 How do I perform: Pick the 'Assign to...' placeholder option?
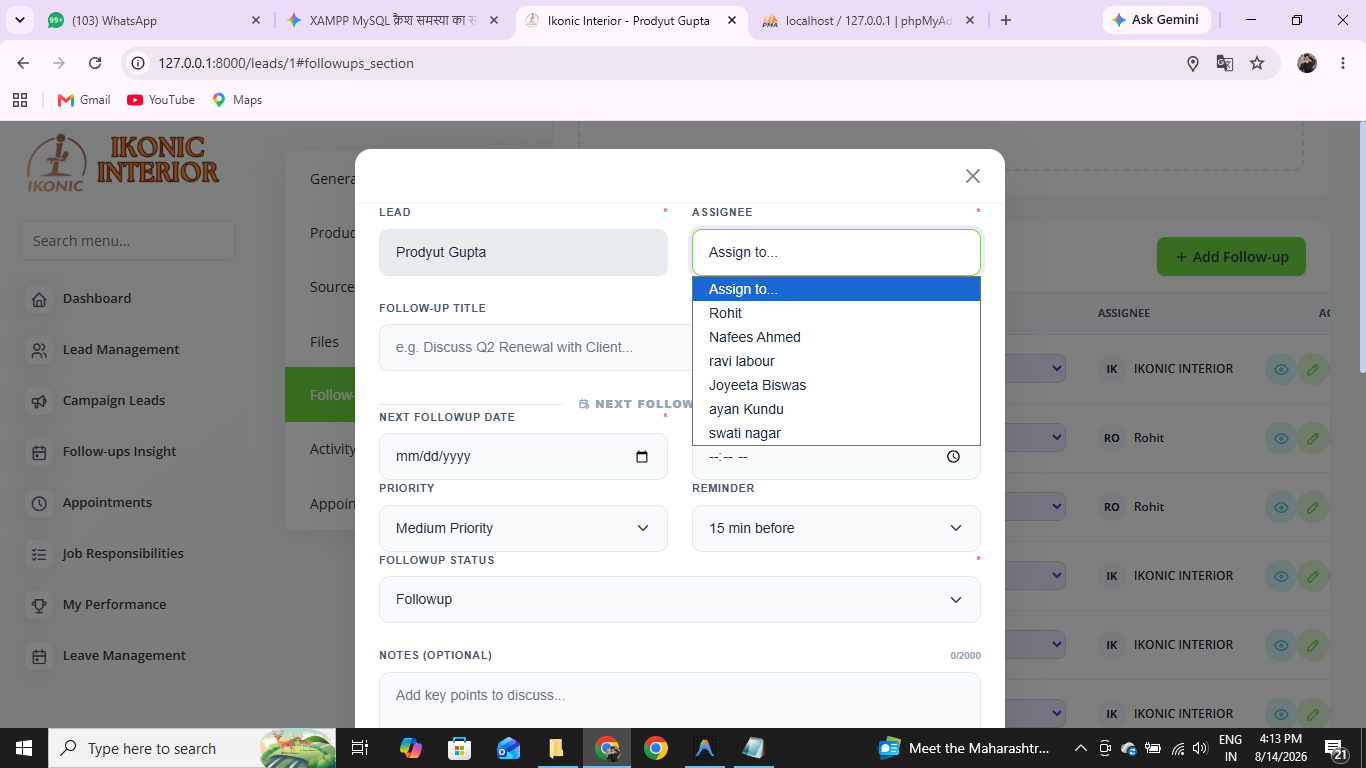pos(836,289)
